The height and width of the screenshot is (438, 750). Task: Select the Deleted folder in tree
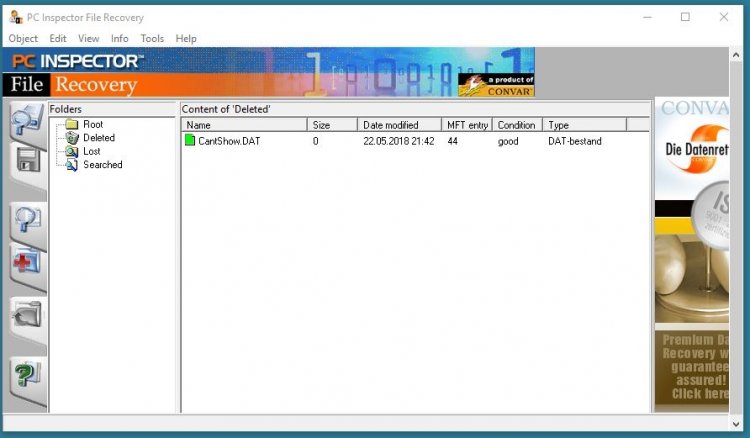click(98, 138)
